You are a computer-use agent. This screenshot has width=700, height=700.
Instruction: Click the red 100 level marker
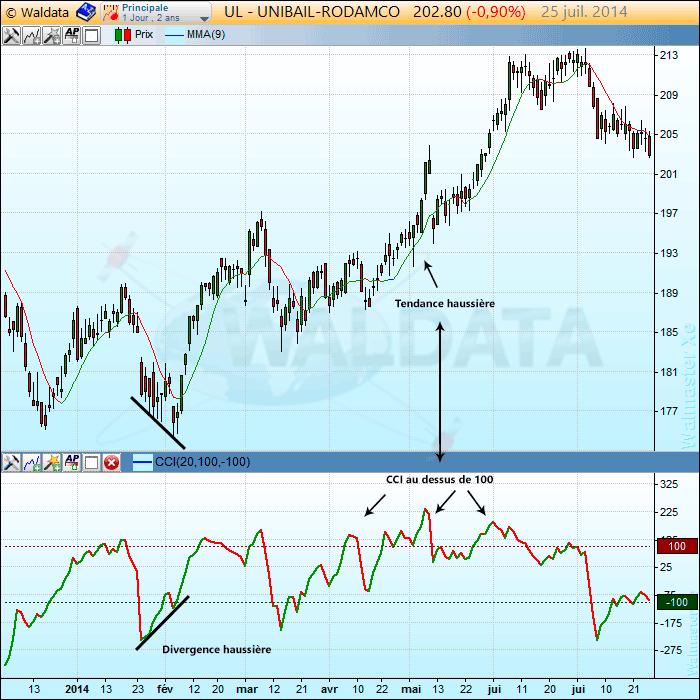pyautogui.click(x=677, y=546)
